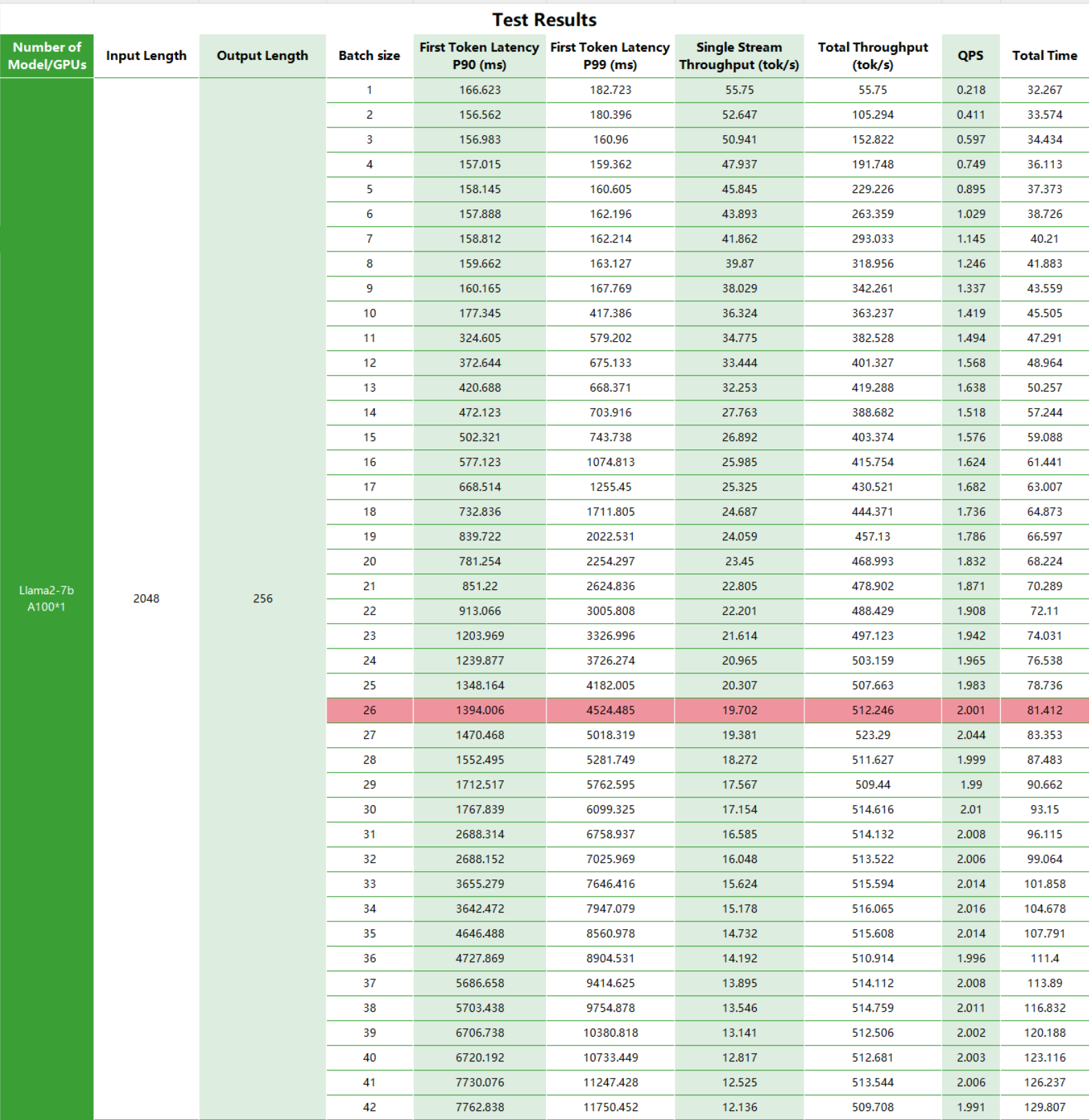This screenshot has width=1089, height=1120.
Task: Select total time cell "93.15"
Action: [x=1044, y=810]
